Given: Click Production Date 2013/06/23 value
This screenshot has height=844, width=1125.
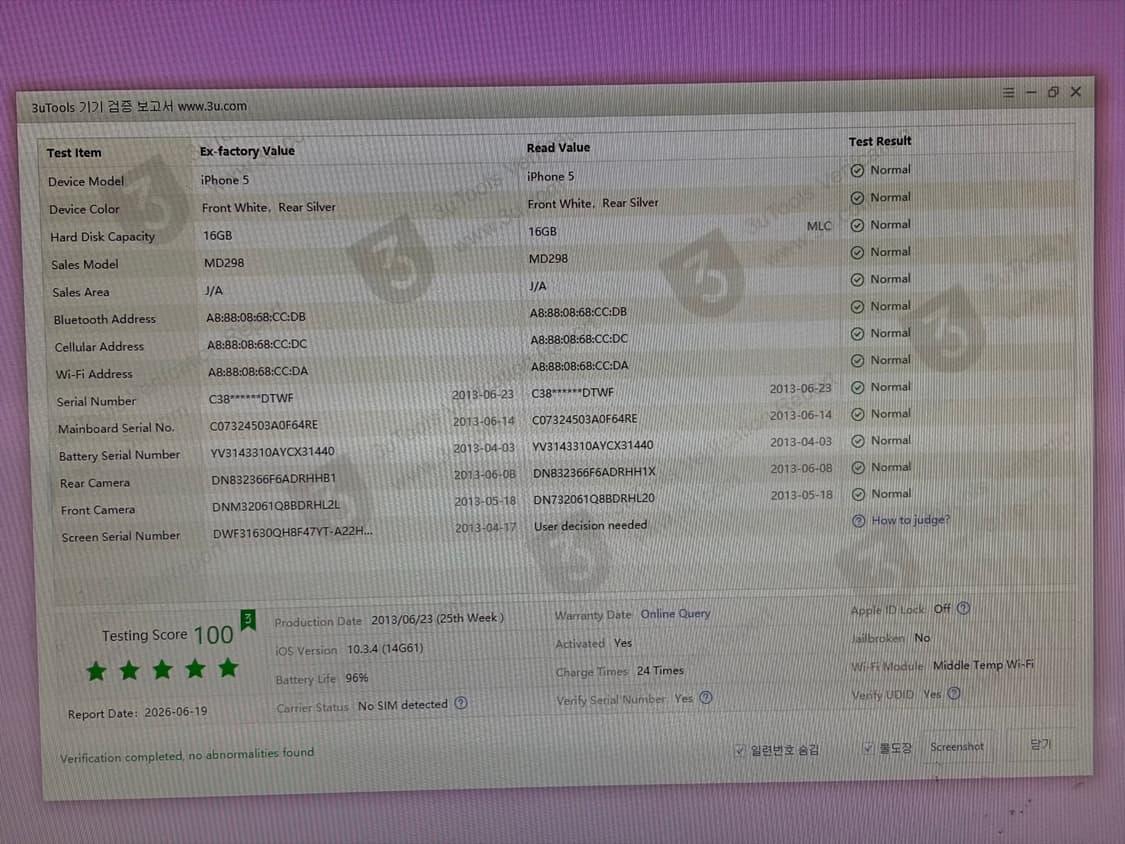Looking at the screenshot, I should pos(437,619).
